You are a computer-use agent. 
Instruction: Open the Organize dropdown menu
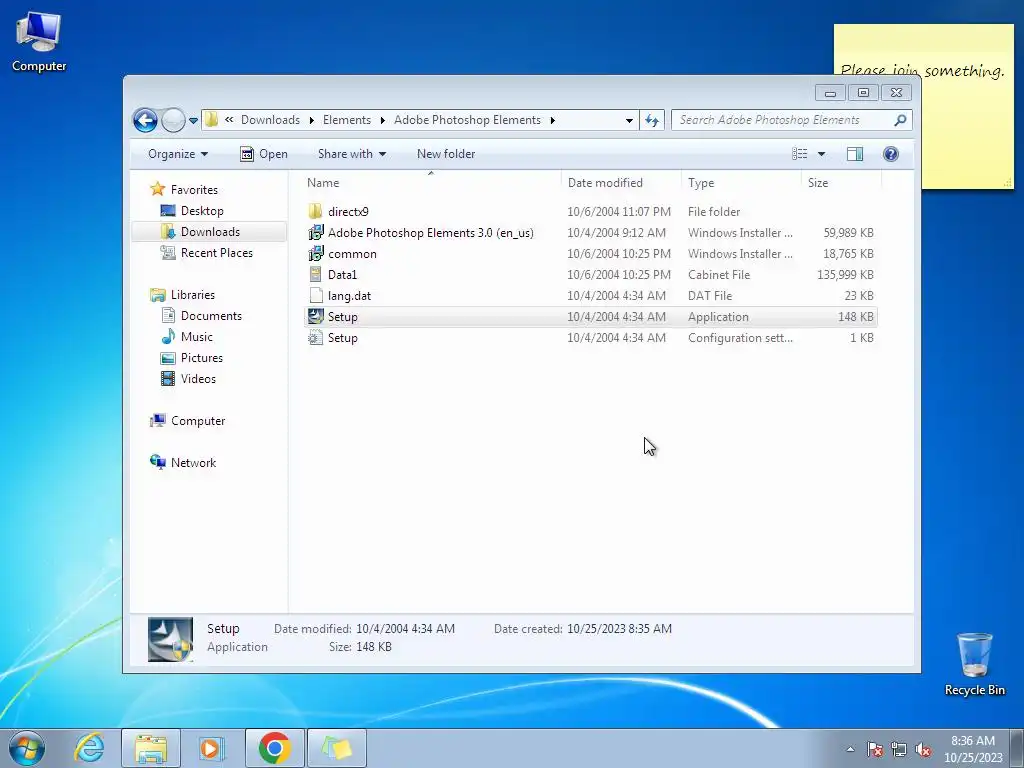[178, 154]
